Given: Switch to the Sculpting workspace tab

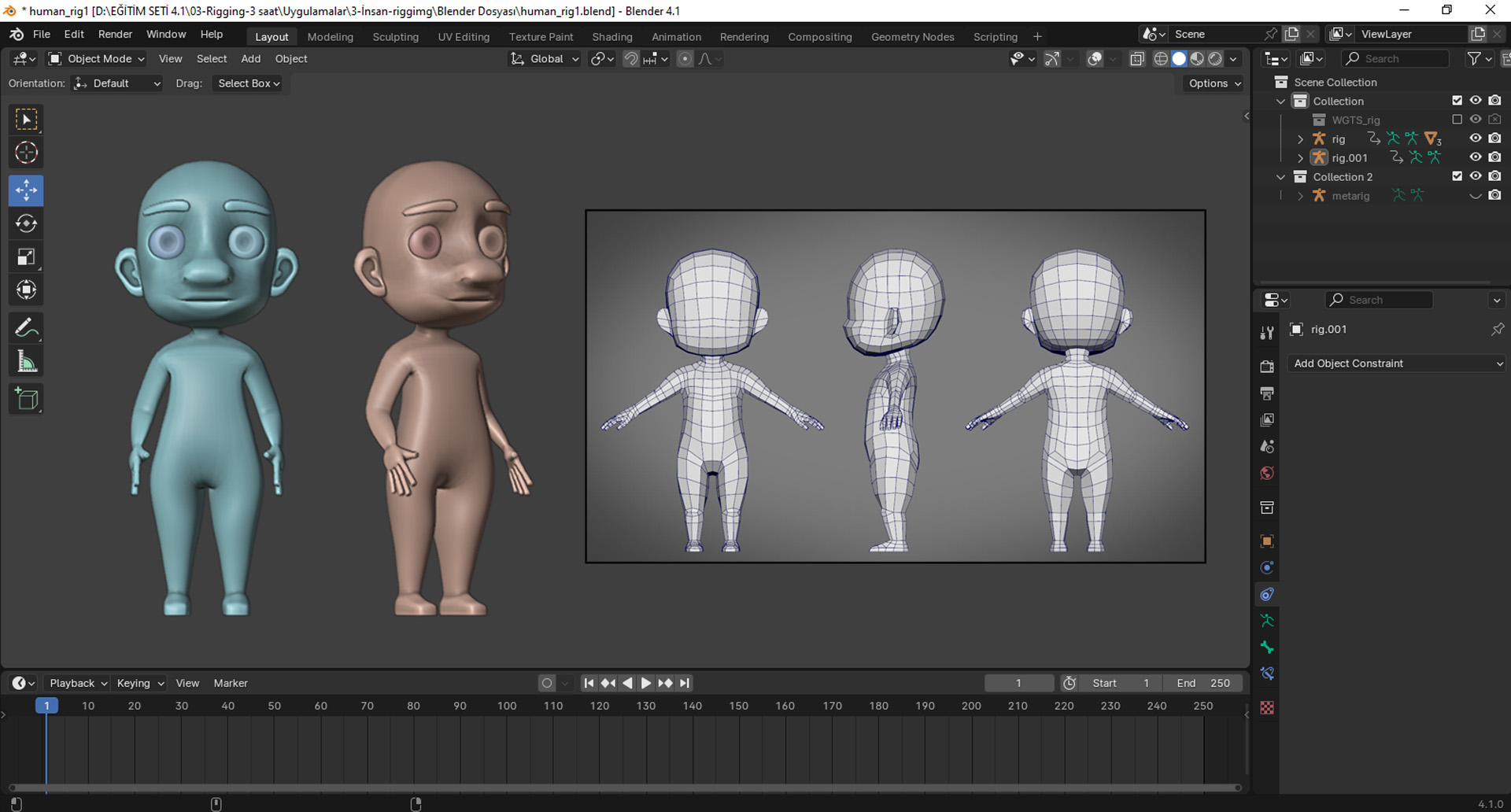Looking at the screenshot, I should coord(395,36).
